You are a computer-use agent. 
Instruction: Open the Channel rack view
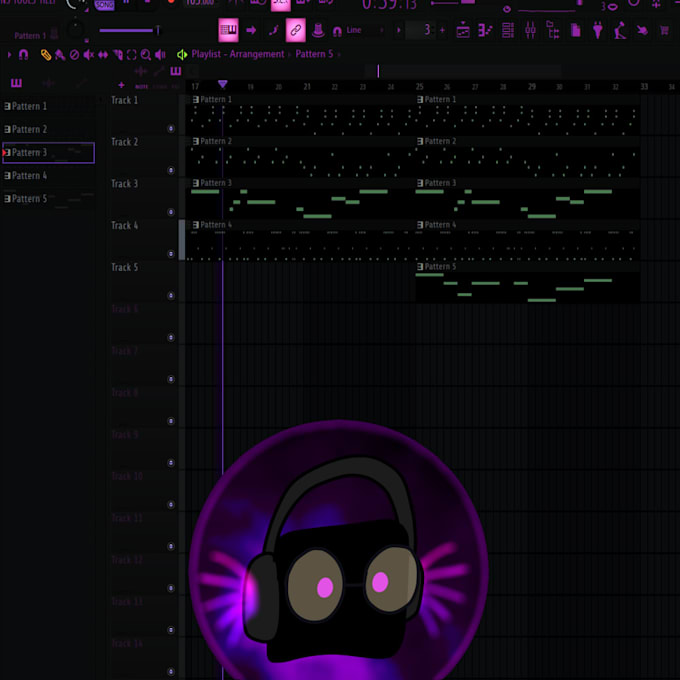tap(508, 30)
